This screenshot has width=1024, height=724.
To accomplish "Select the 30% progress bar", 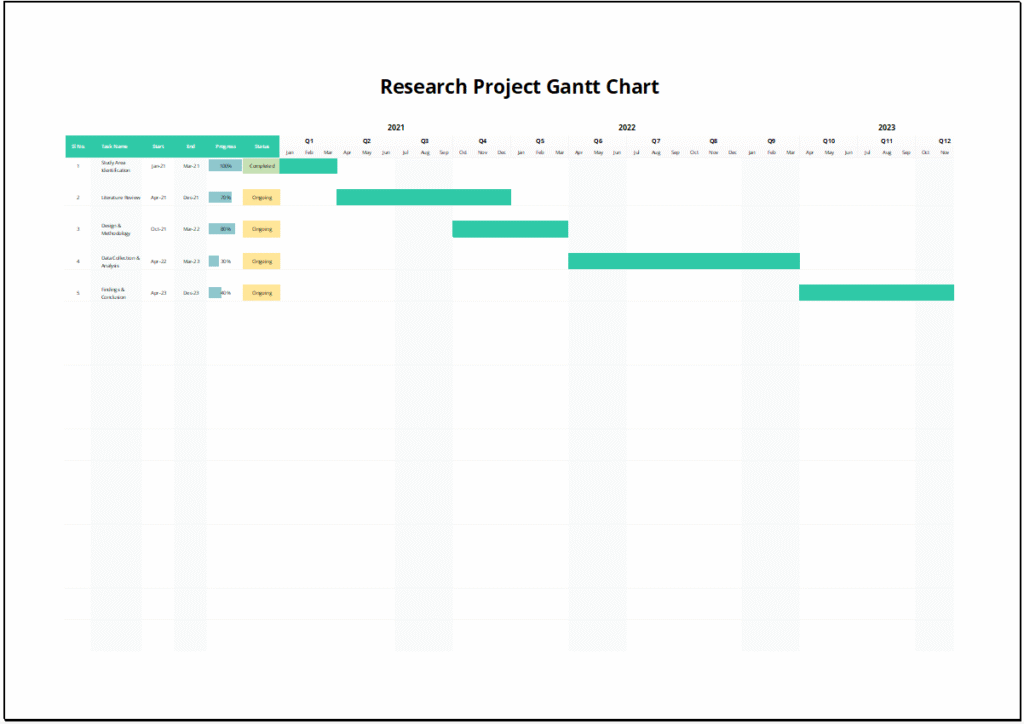I will (x=215, y=261).
